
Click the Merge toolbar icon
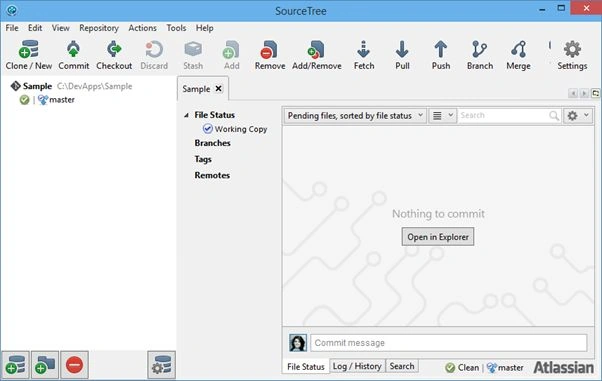pyautogui.click(x=518, y=49)
